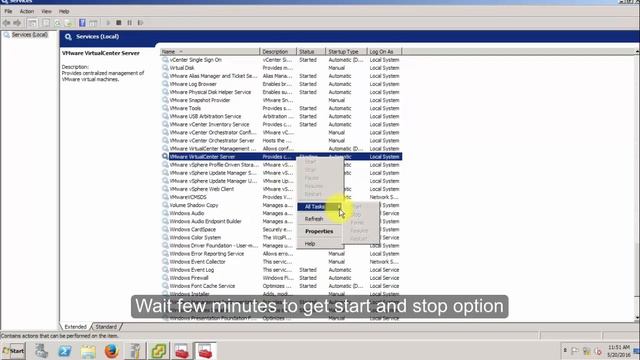Select the Windows Event Log row
This screenshot has height=360, width=640.
tap(281, 270)
